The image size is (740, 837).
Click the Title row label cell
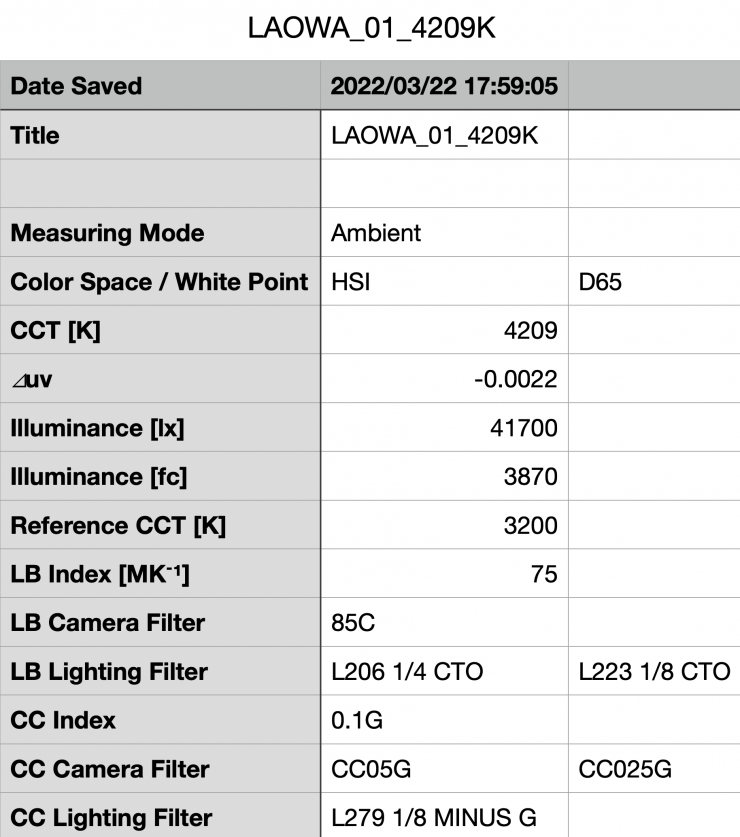[x=160, y=135]
